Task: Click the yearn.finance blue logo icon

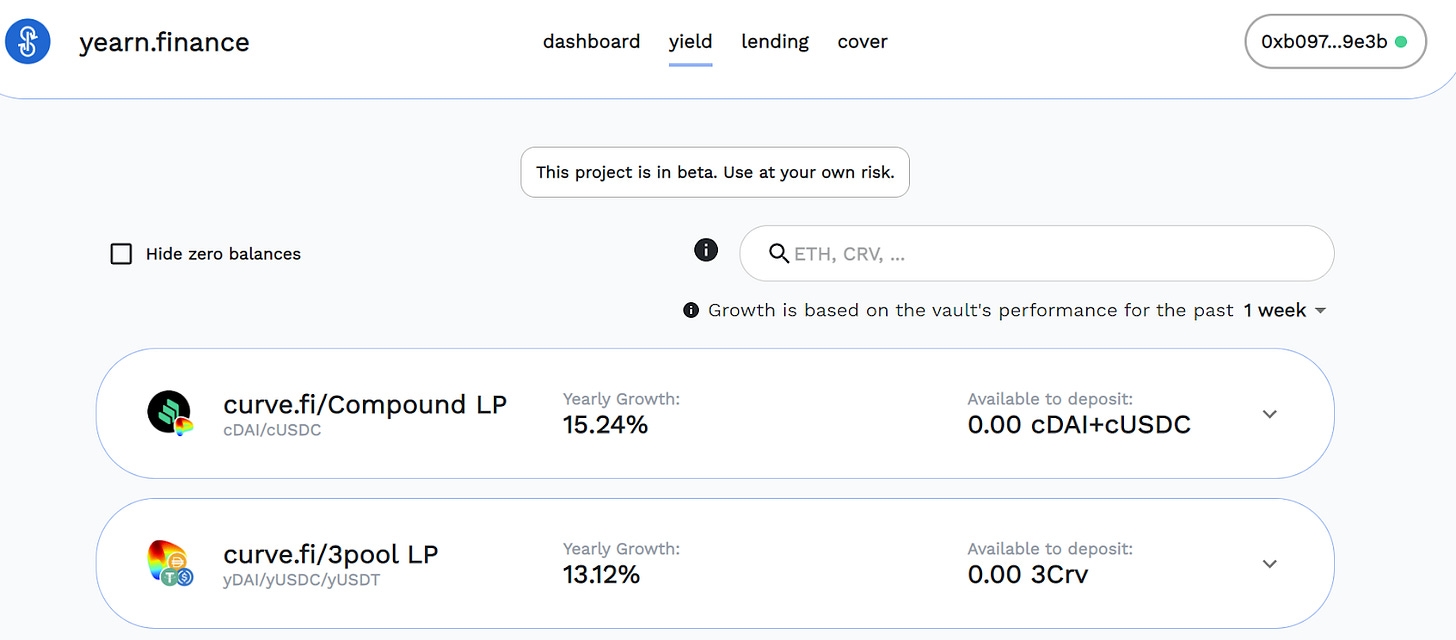Action: tap(28, 41)
